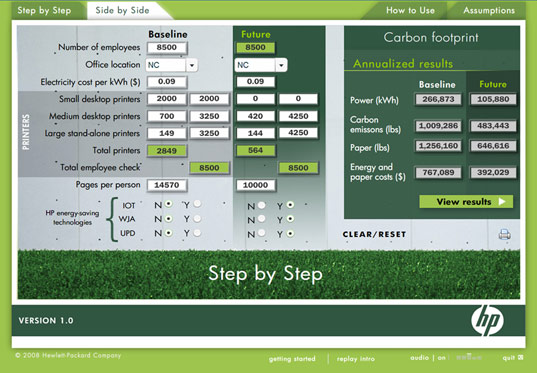Select Baseline UPD N radio button
The width and height of the screenshot is (537, 373).
[168, 233]
